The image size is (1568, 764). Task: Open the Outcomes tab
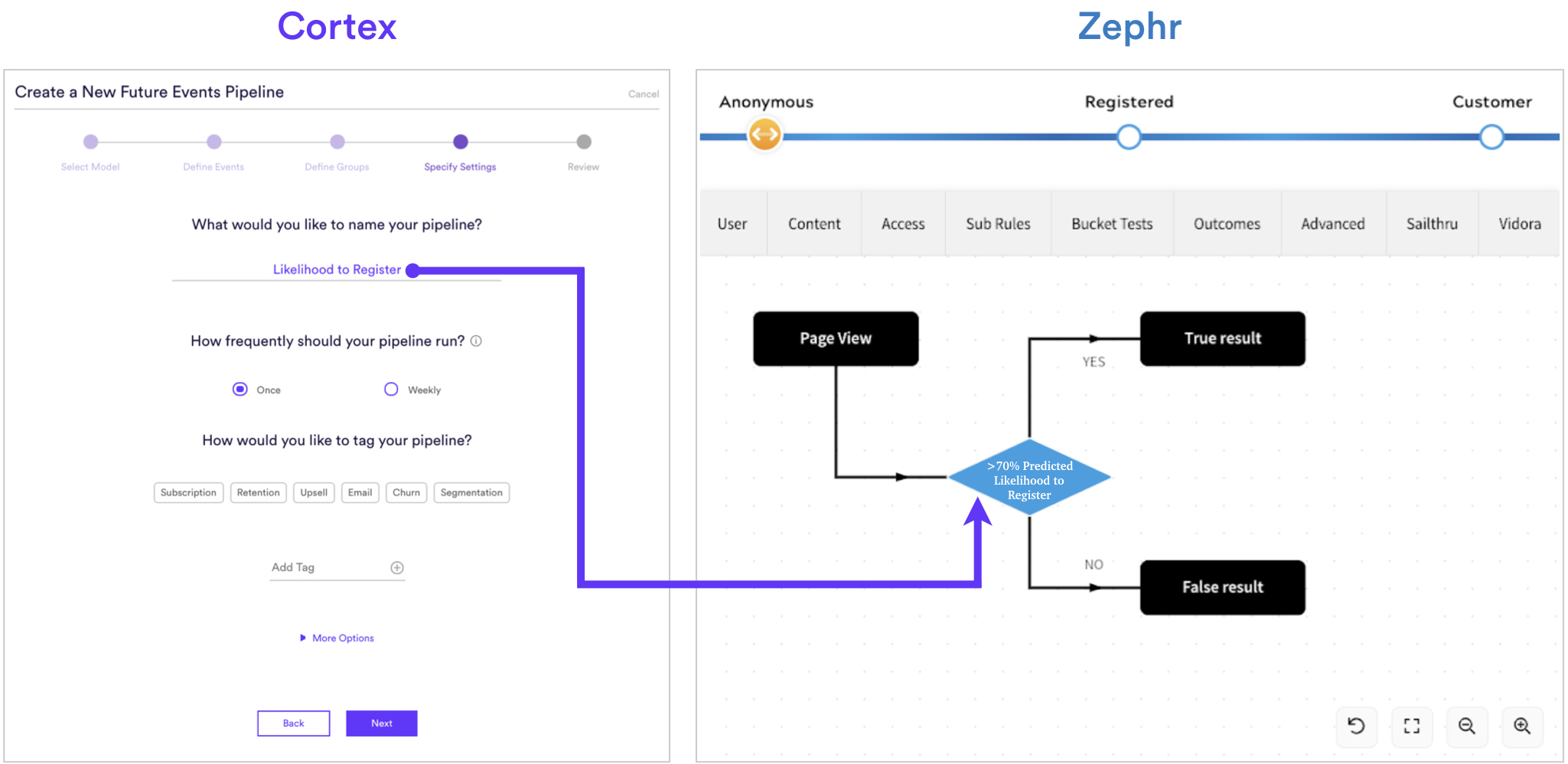click(x=1227, y=224)
